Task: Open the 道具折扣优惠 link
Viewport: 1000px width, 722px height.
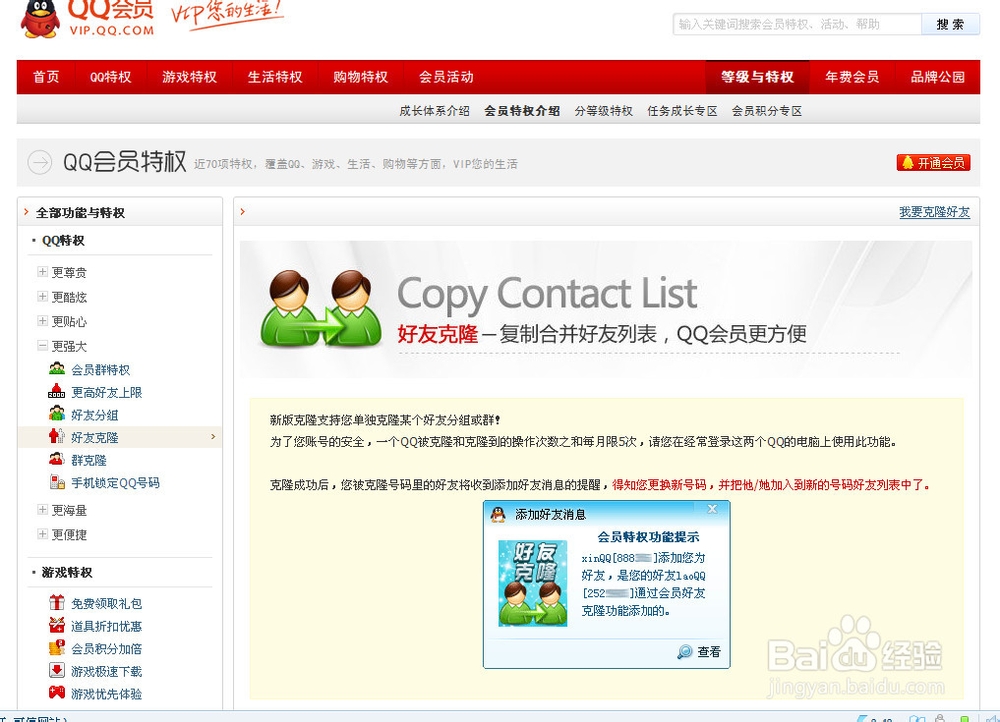Action: (x=107, y=626)
